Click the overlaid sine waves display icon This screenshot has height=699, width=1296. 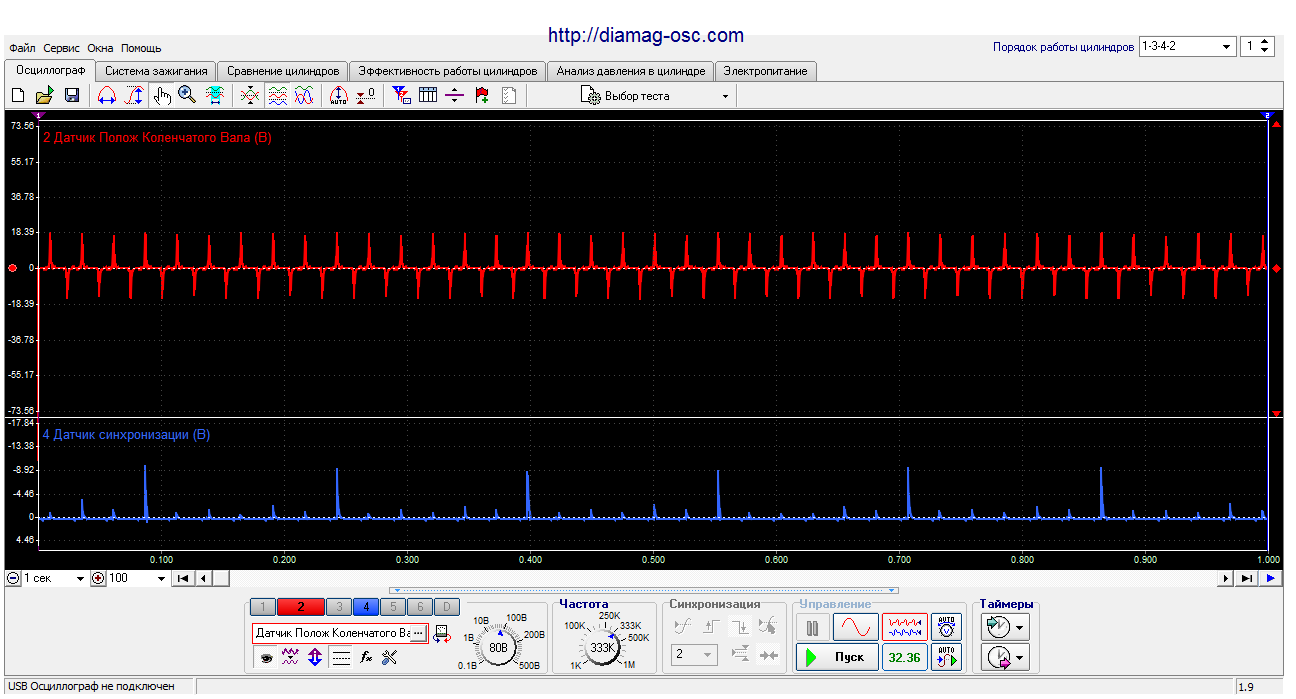click(x=304, y=96)
